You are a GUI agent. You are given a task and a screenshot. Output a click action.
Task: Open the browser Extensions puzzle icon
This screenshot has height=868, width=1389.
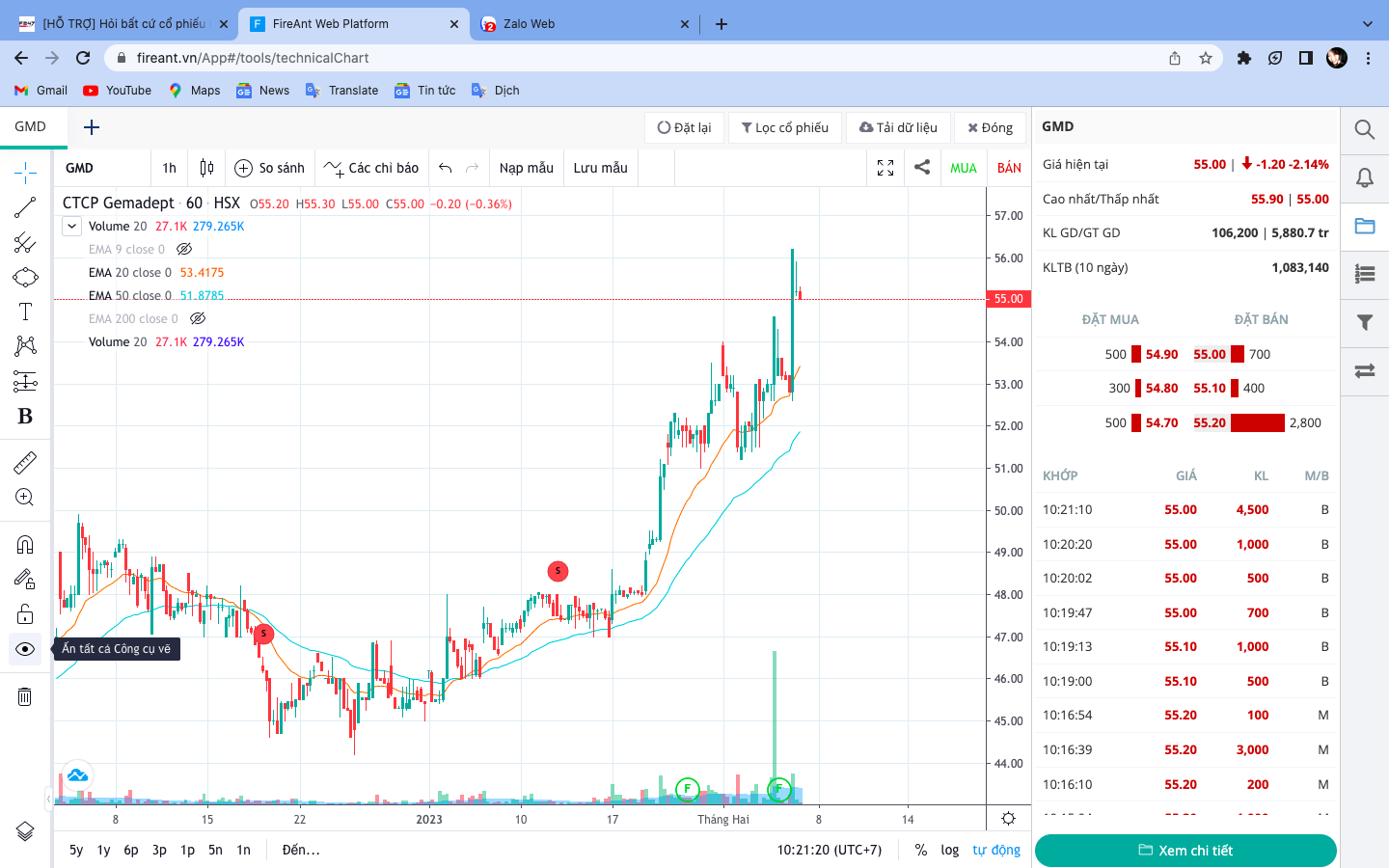tap(1244, 58)
